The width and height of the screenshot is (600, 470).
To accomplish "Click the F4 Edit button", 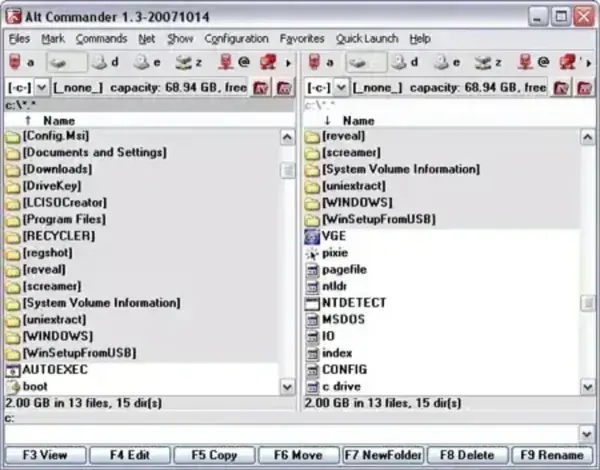I will point(130,455).
